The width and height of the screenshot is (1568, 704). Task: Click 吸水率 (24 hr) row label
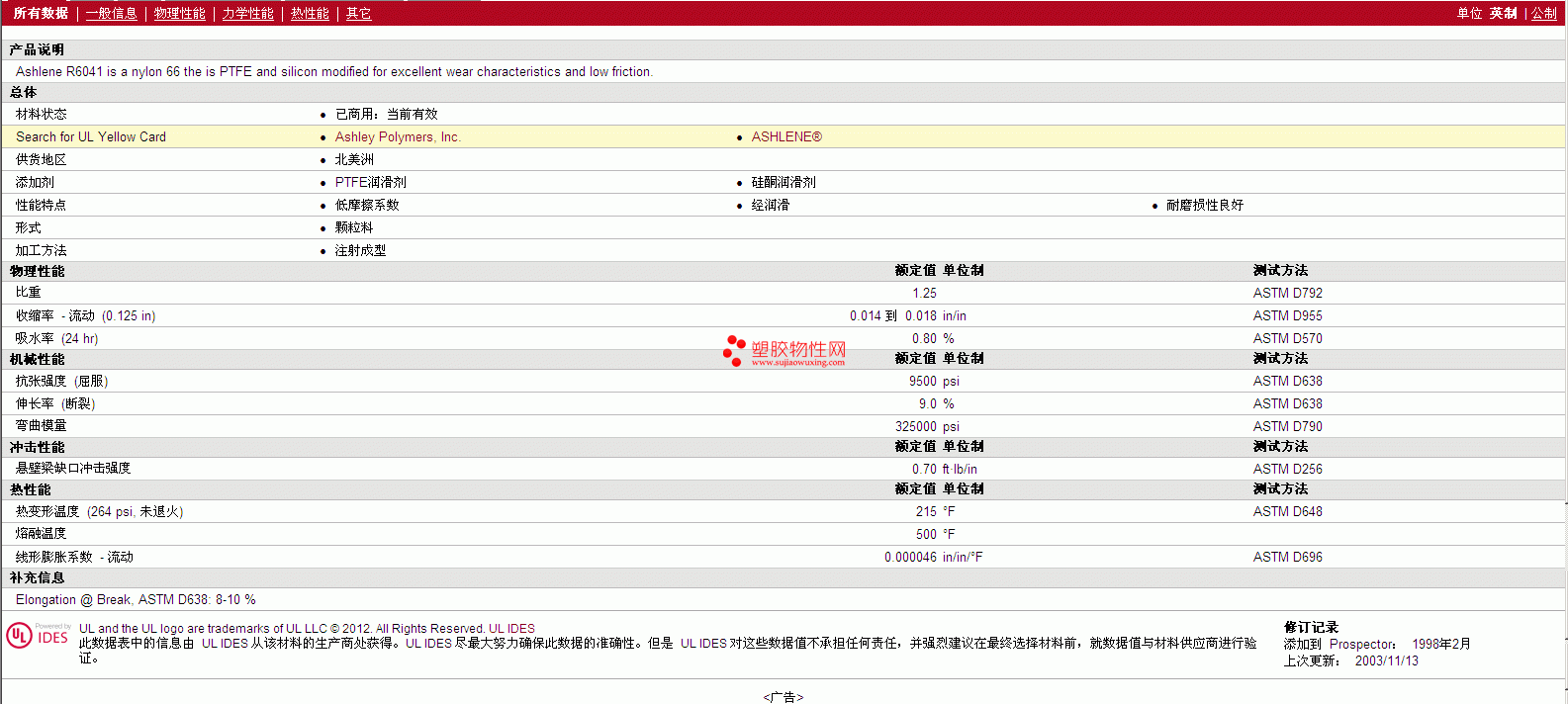(56, 339)
